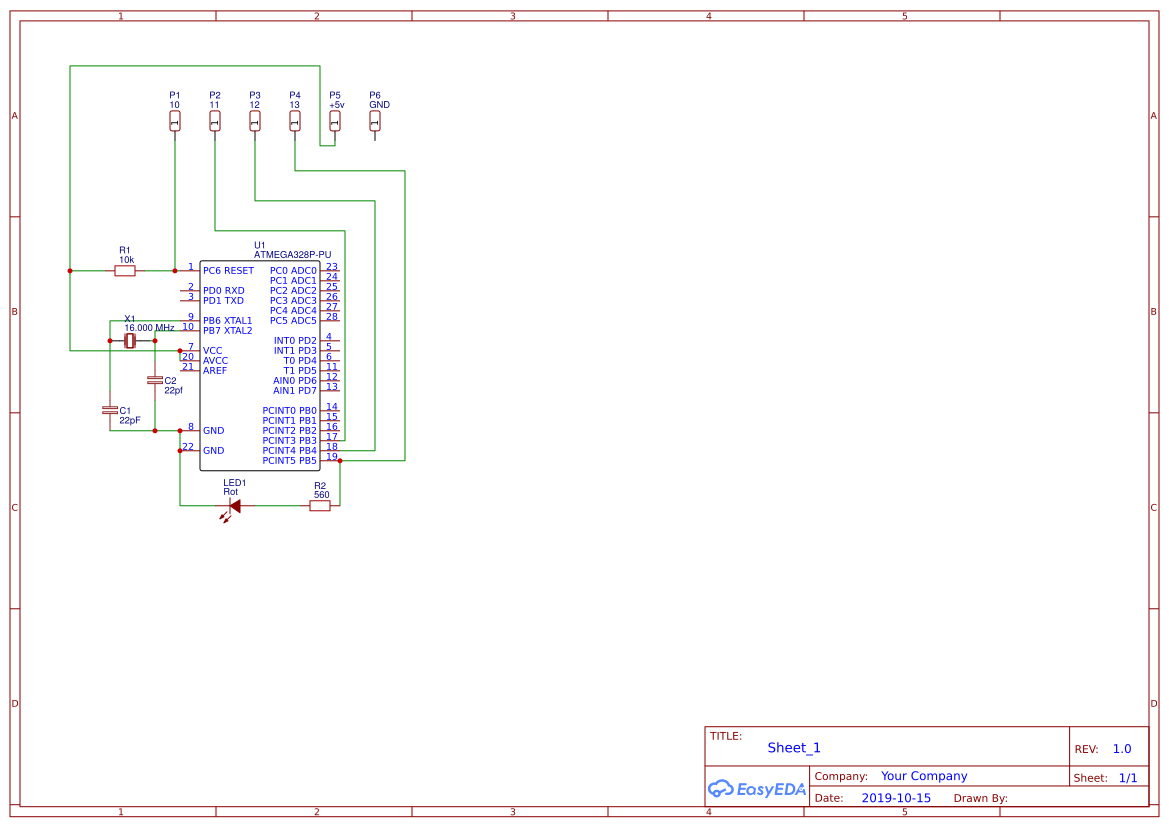Select the R1 10k resistor symbol
Image resolution: width=1169 pixels, height=827 pixels.
coord(125,270)
